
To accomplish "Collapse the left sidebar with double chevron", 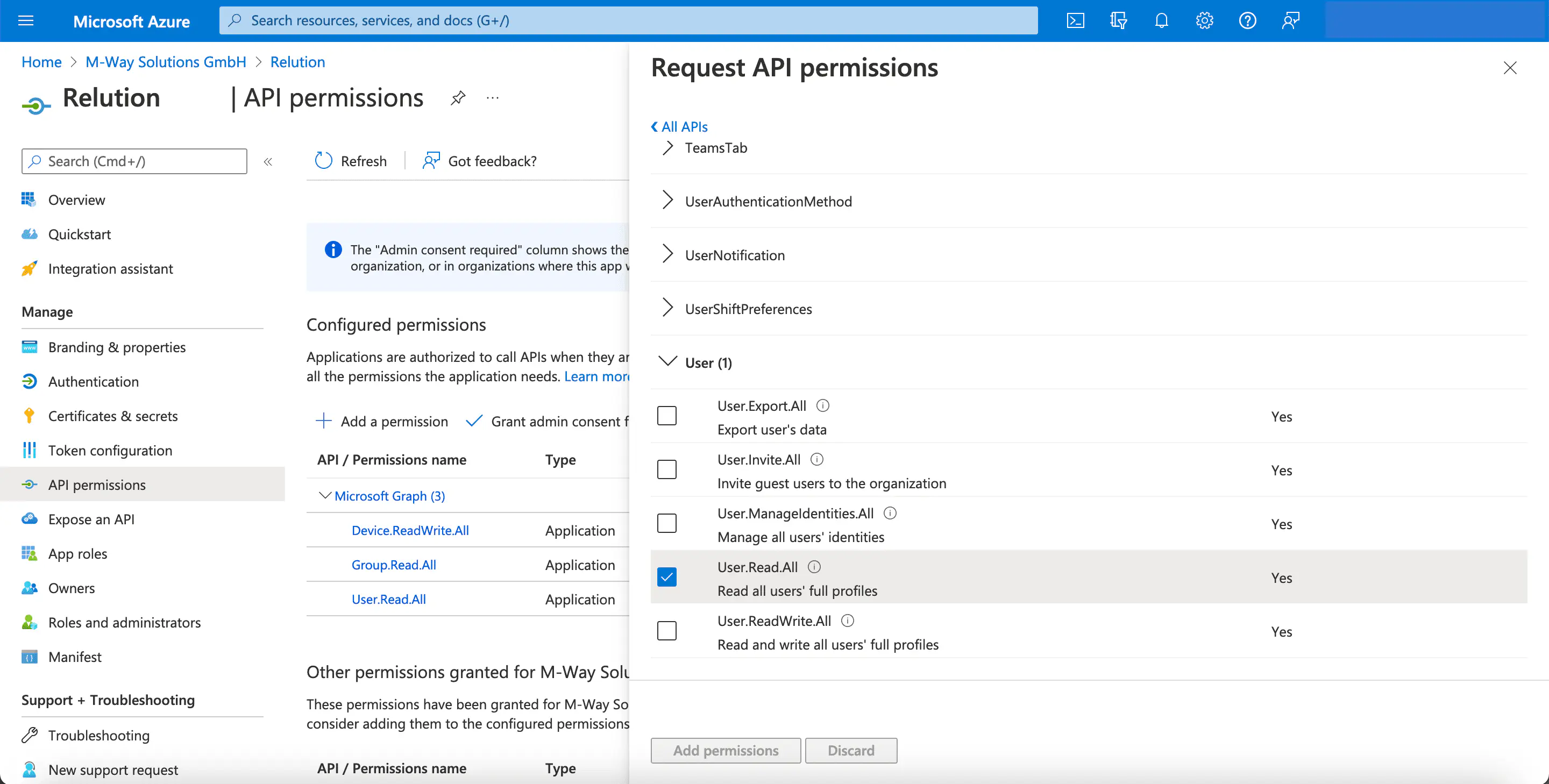I will pos(268,161).
